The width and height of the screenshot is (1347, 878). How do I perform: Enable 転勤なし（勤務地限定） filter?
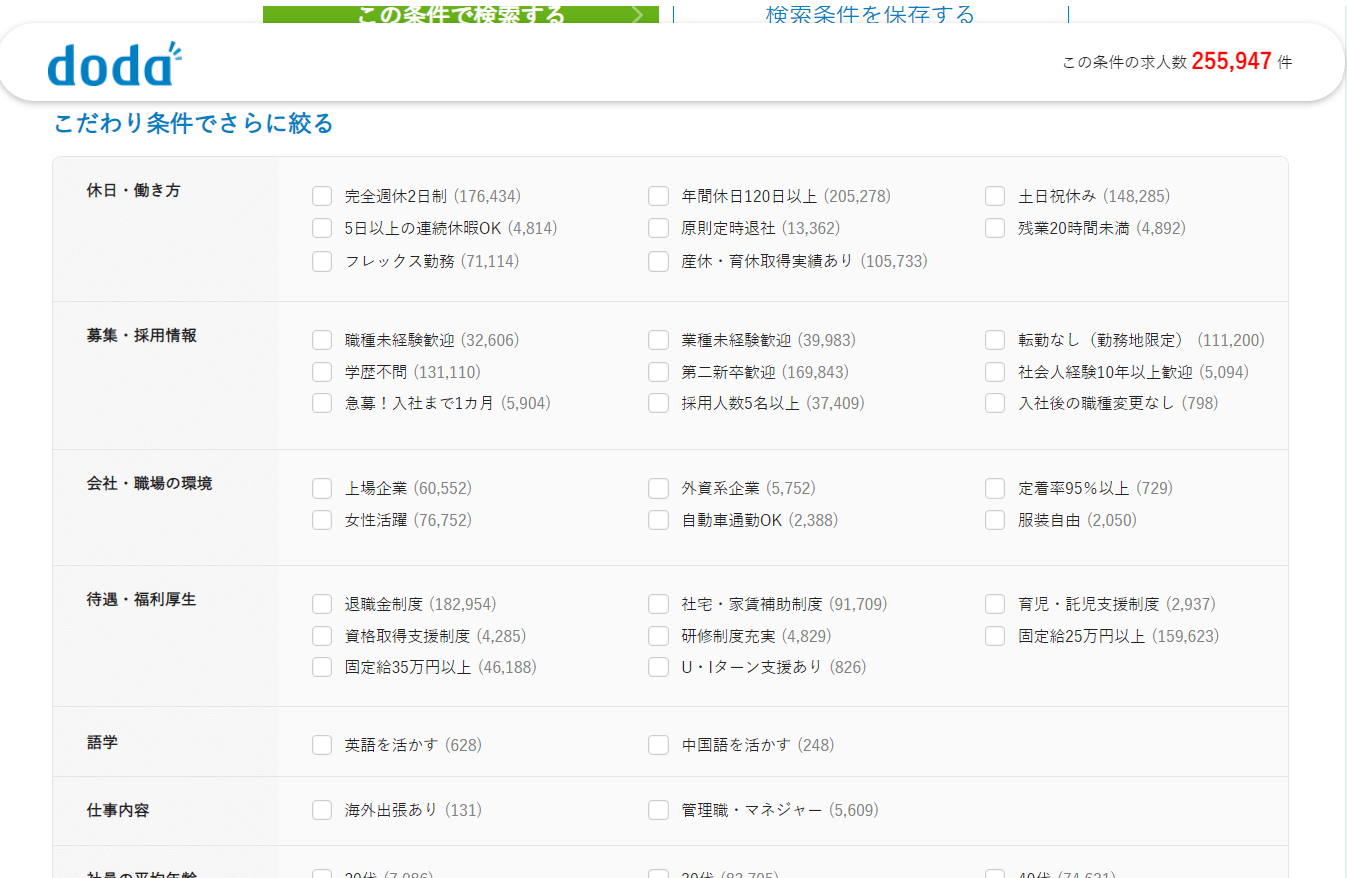(995, 340)
